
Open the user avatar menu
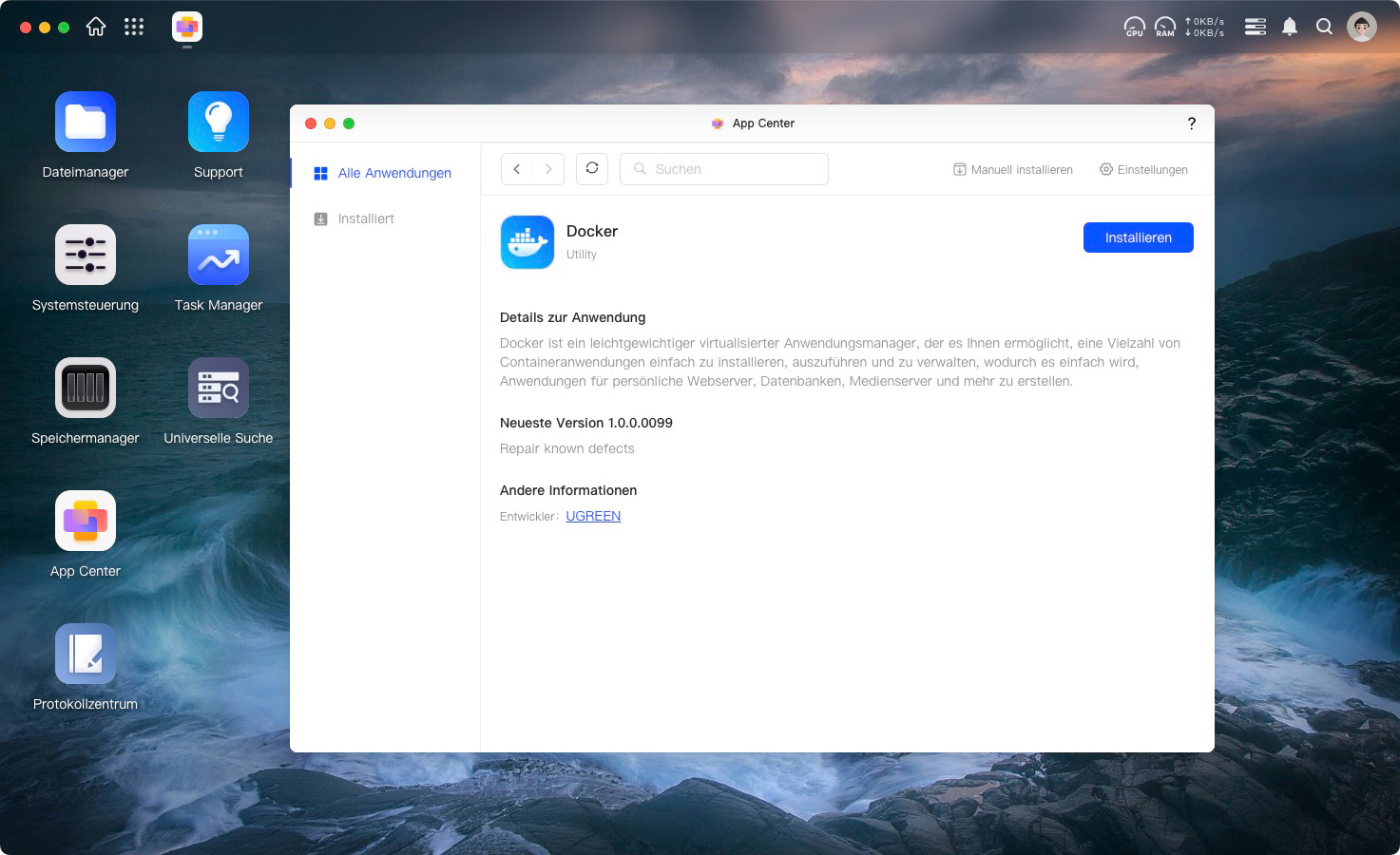(1362, 27)
